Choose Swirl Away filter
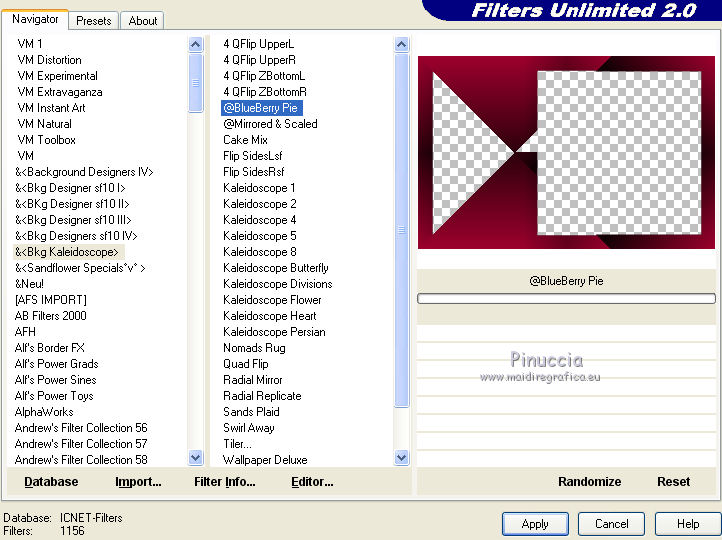The height and width of the screenshot is (540, 722). coord(249,428)
